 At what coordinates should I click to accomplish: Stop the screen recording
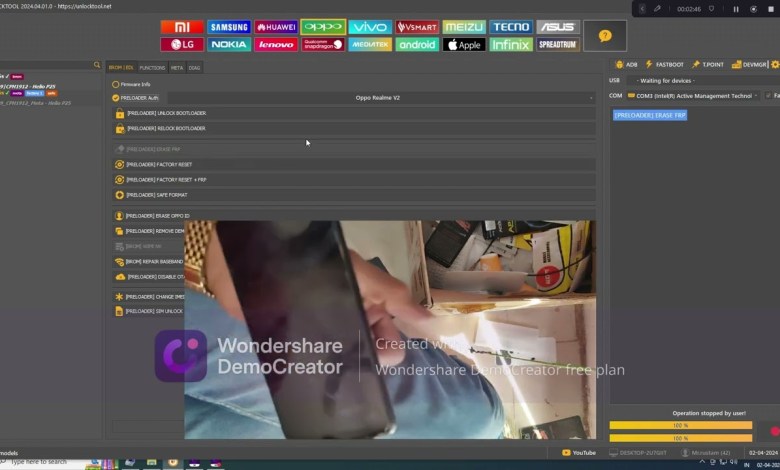[x=771, y=9]
